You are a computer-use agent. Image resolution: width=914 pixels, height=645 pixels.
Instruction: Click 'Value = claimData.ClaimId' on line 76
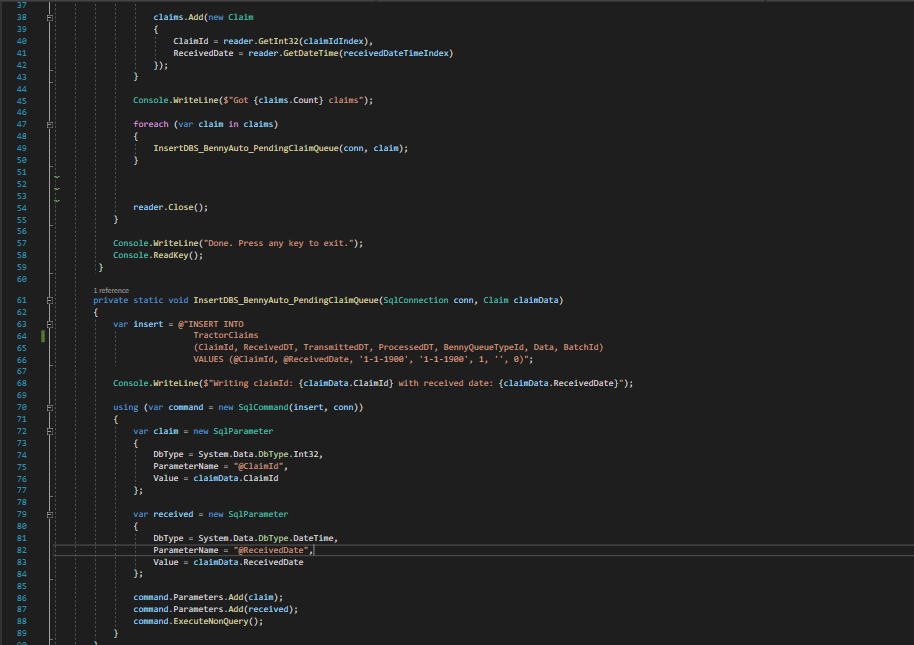(216, 478)
